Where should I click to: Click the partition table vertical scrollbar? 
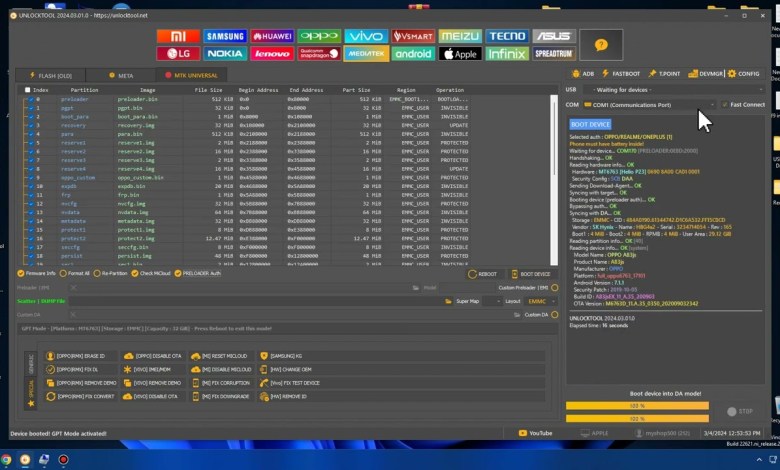coord(554,180)
